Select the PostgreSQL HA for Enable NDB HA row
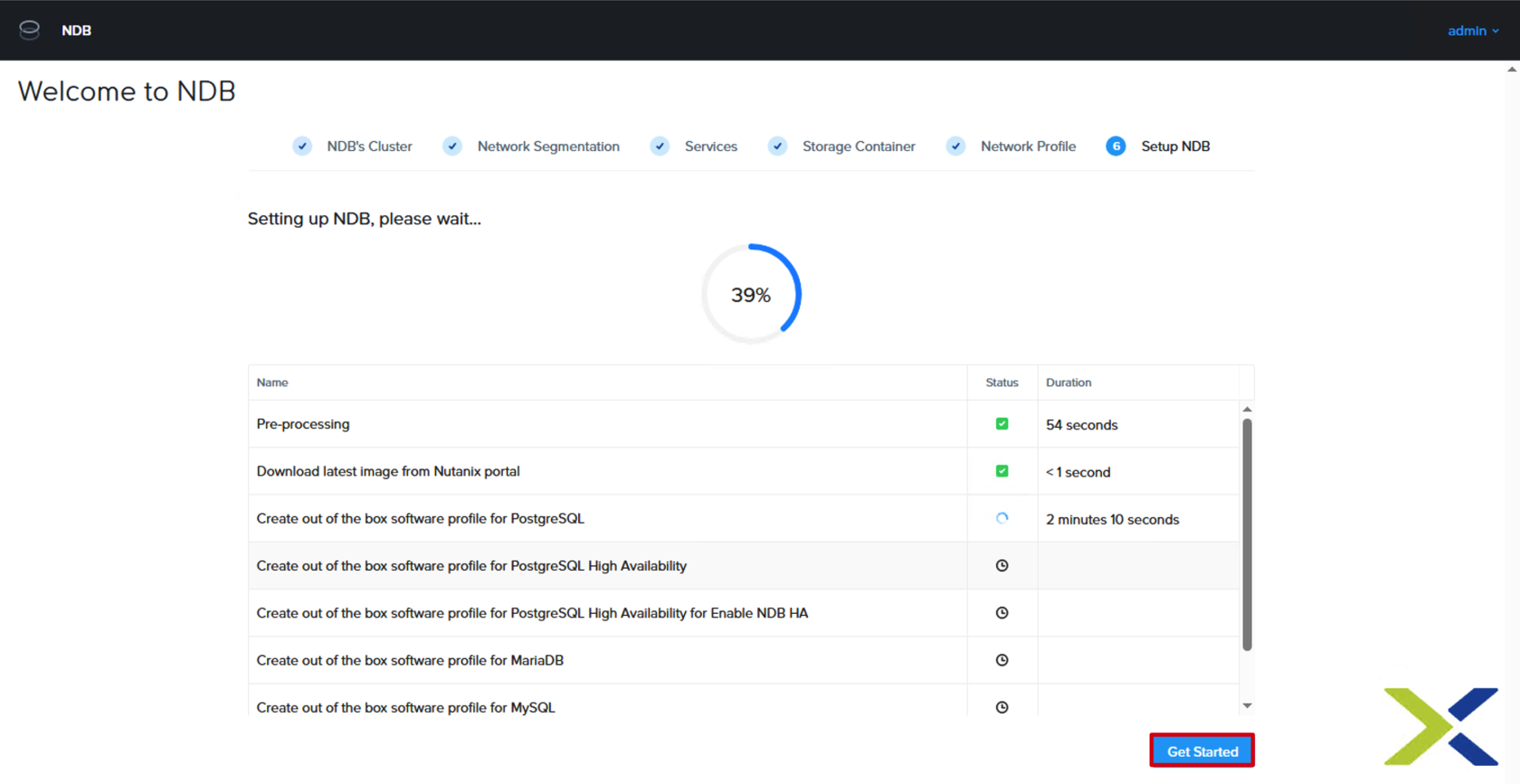 click(744, 612)
